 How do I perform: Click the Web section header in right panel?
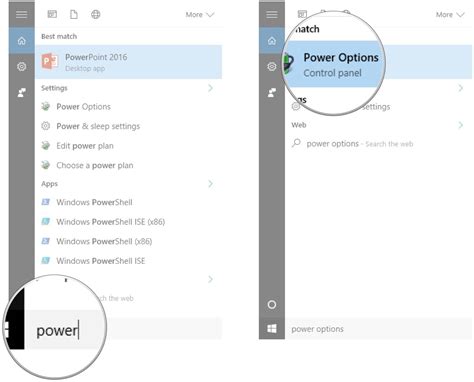[299, 125]
